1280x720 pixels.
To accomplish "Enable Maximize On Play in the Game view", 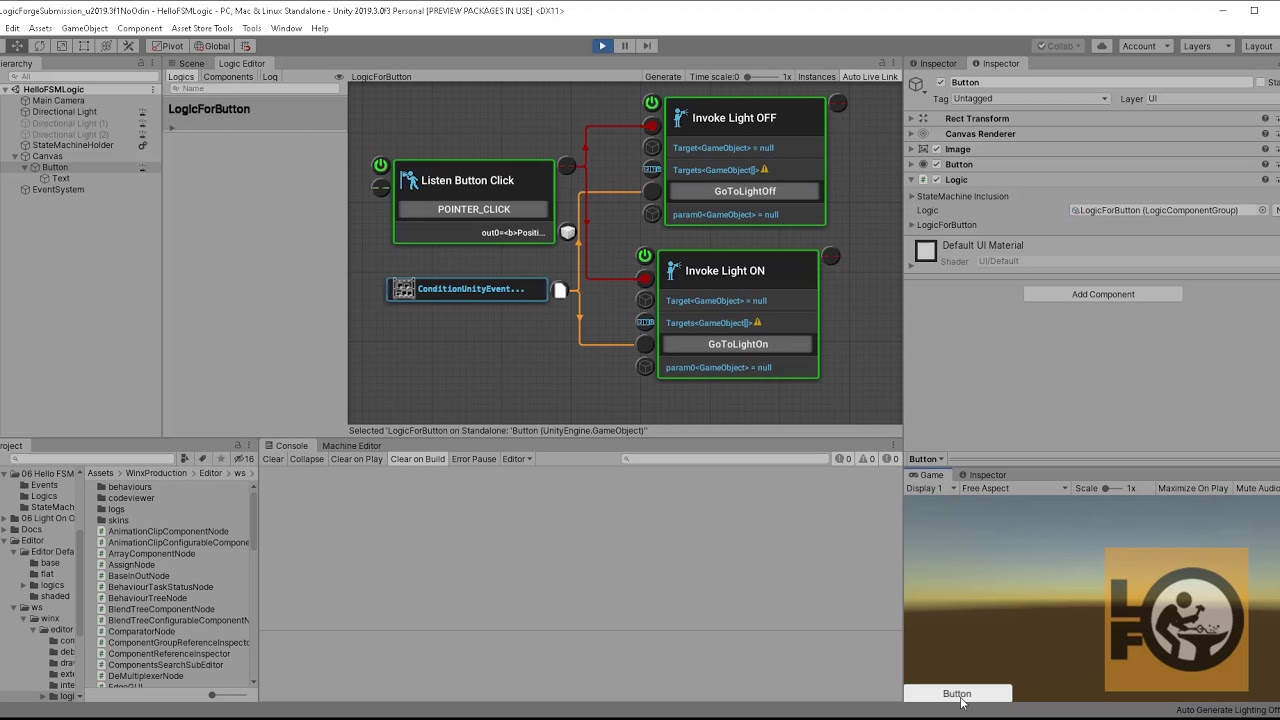I will tap(1193, 488).
